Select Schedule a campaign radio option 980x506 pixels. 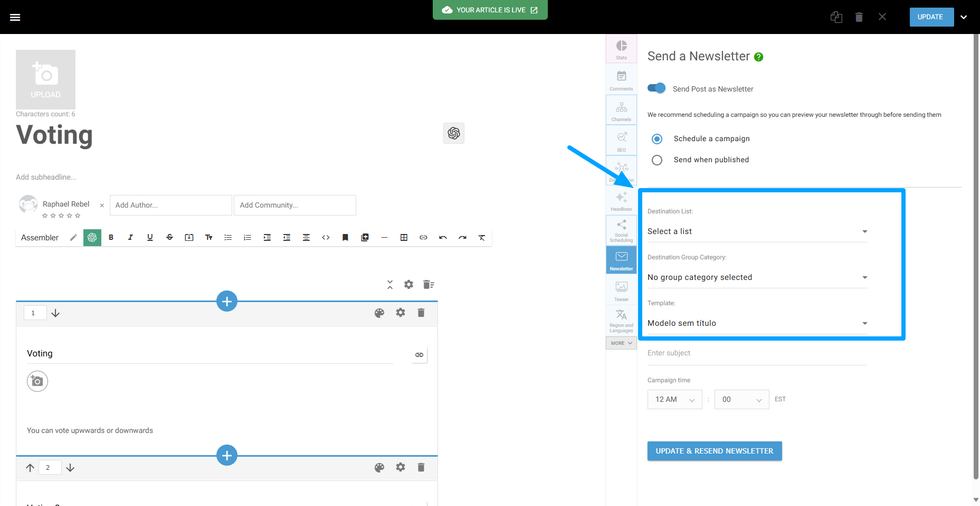point(657,139)
